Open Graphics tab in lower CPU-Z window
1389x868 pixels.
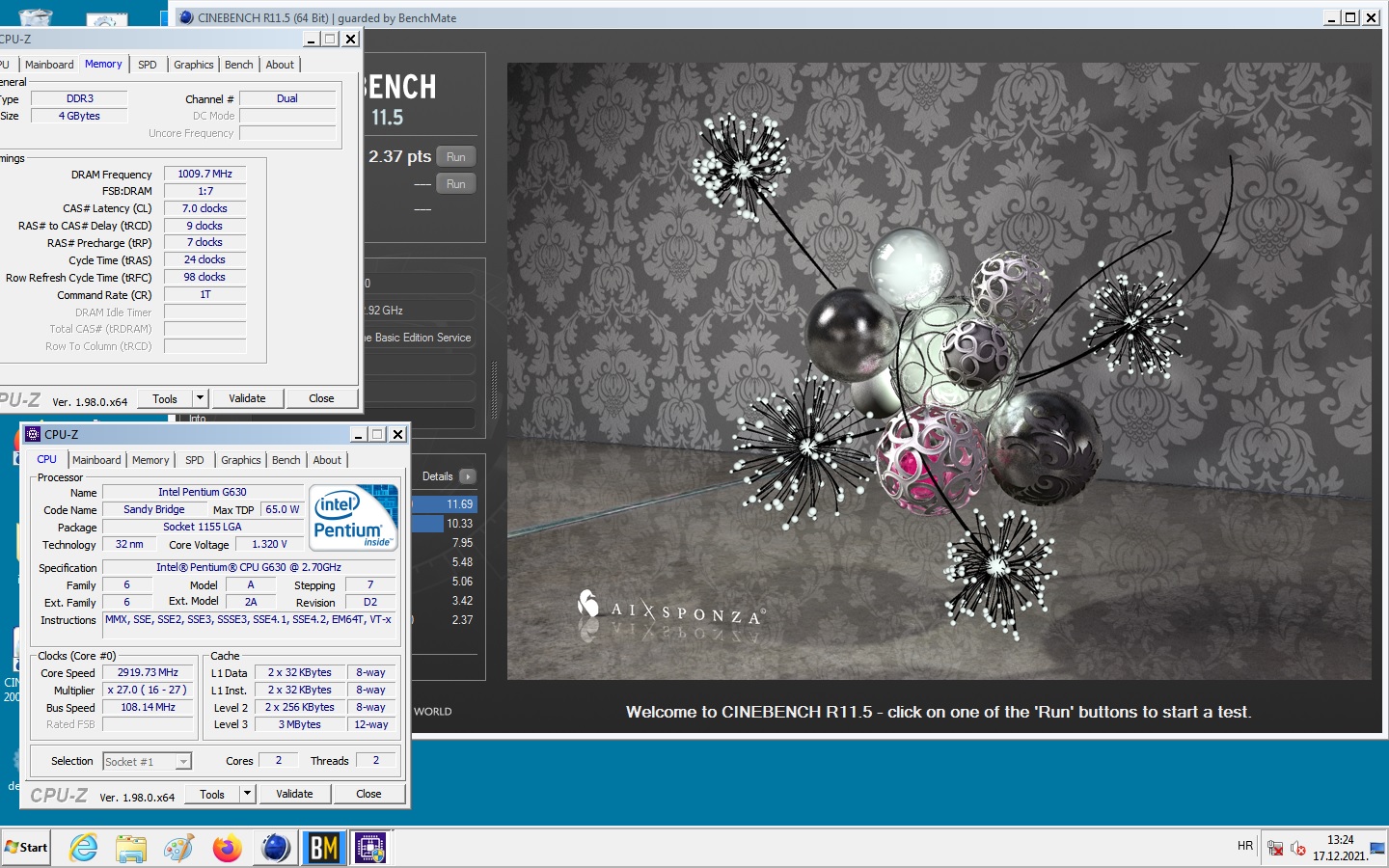(241, 460)
